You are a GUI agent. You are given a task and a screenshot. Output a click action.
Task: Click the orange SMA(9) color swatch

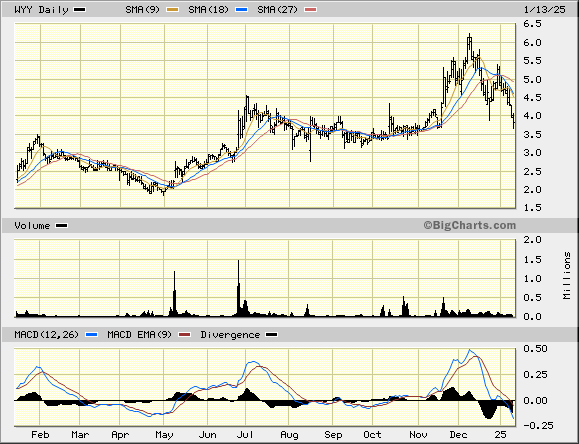pos(172,10)
